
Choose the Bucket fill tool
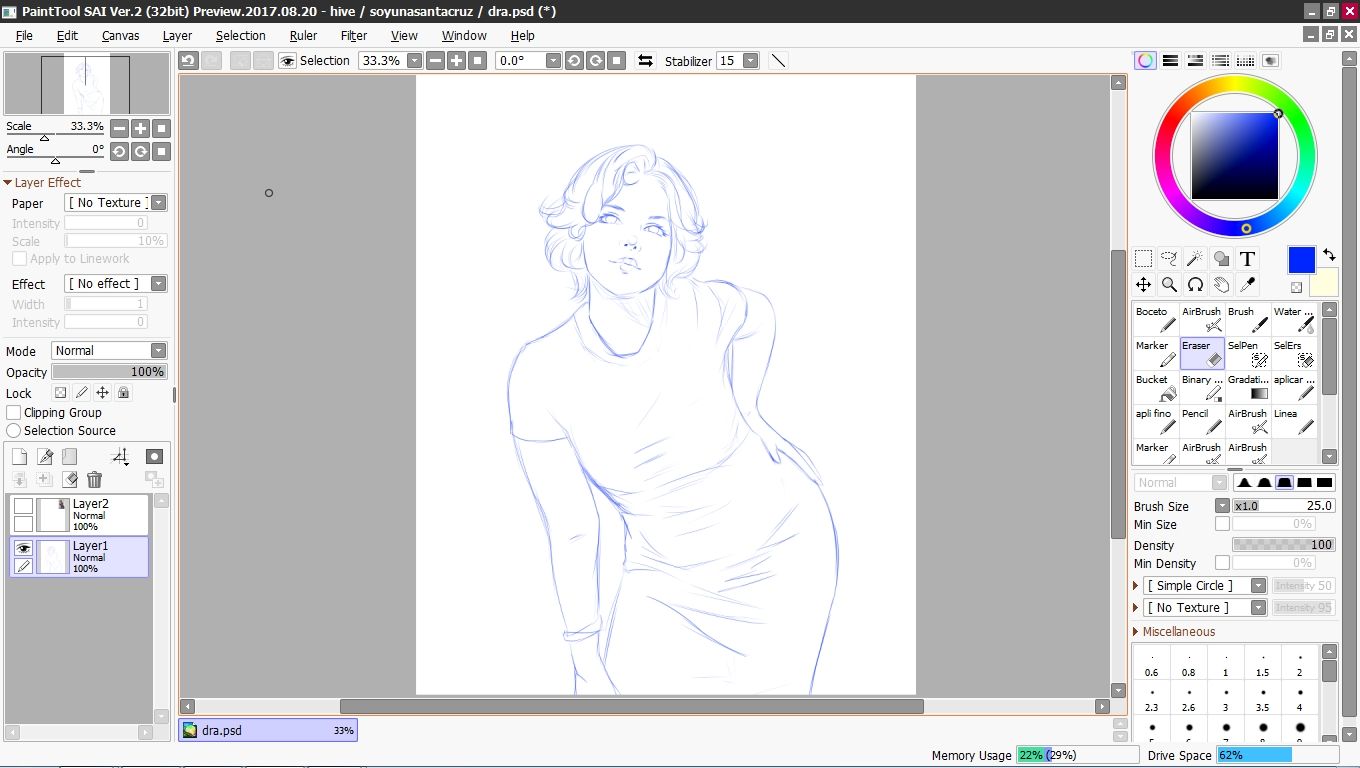[1155, 388]
